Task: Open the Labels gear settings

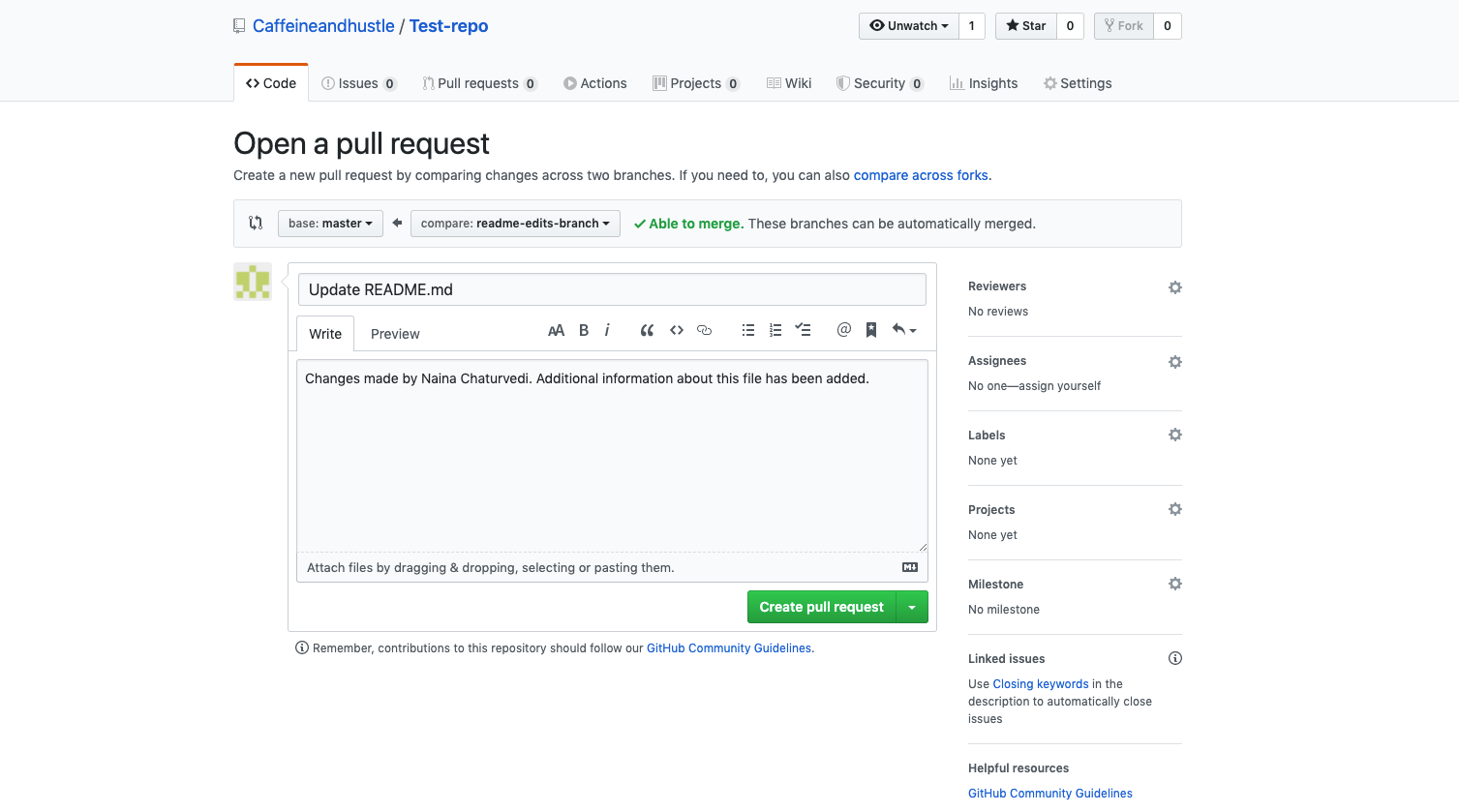Action: [1175, 435]
